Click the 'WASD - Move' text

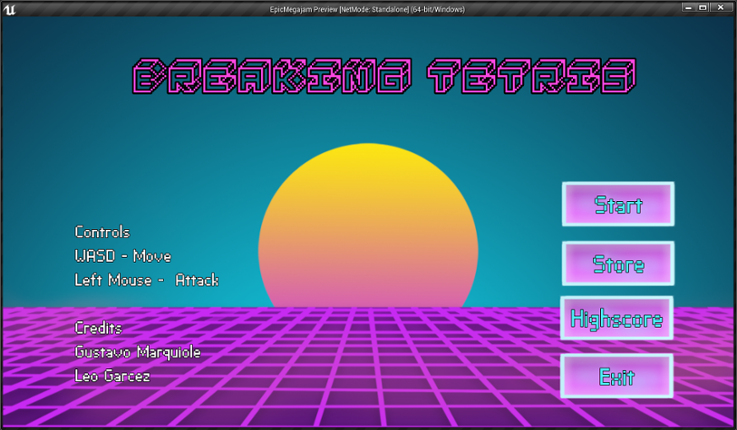[123, 256]
